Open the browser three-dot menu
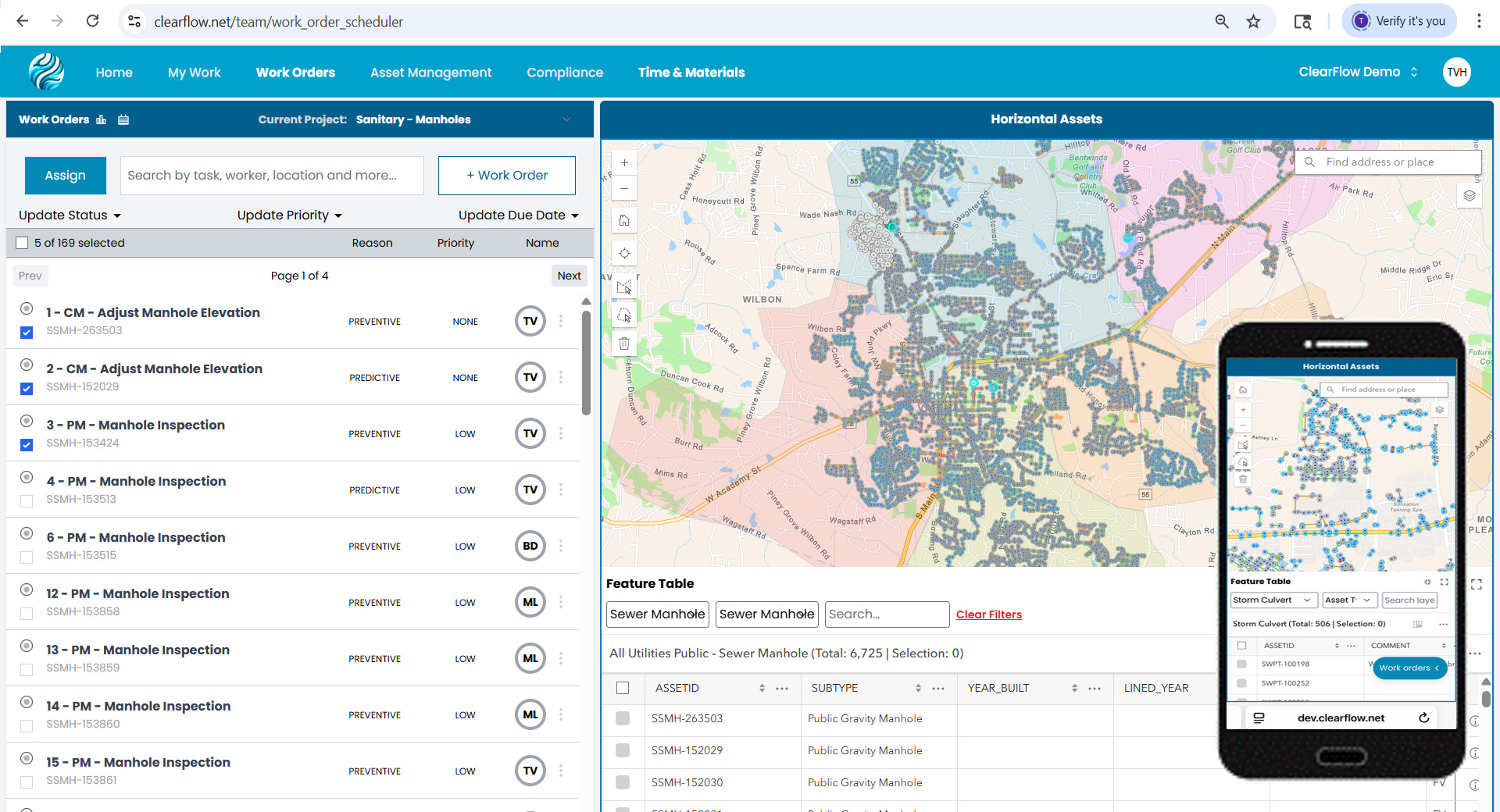The height and width of the screenshot is (812, 1500). (x=1479, y=21)
